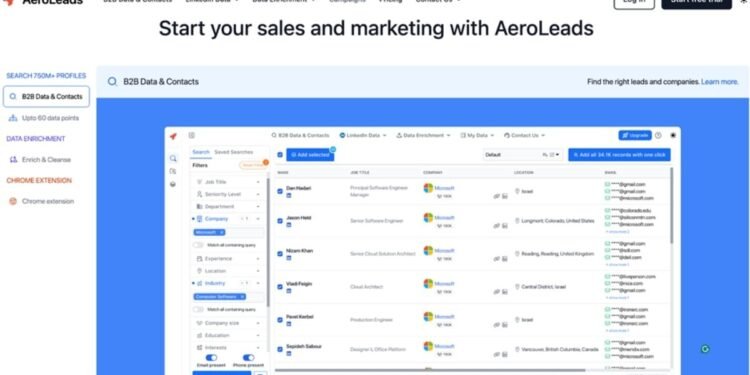Click the Microsoft logo in Dan Hadari row
Image resolution: width=750 pixels, height=375 pixels.
[x=428, y=188]
